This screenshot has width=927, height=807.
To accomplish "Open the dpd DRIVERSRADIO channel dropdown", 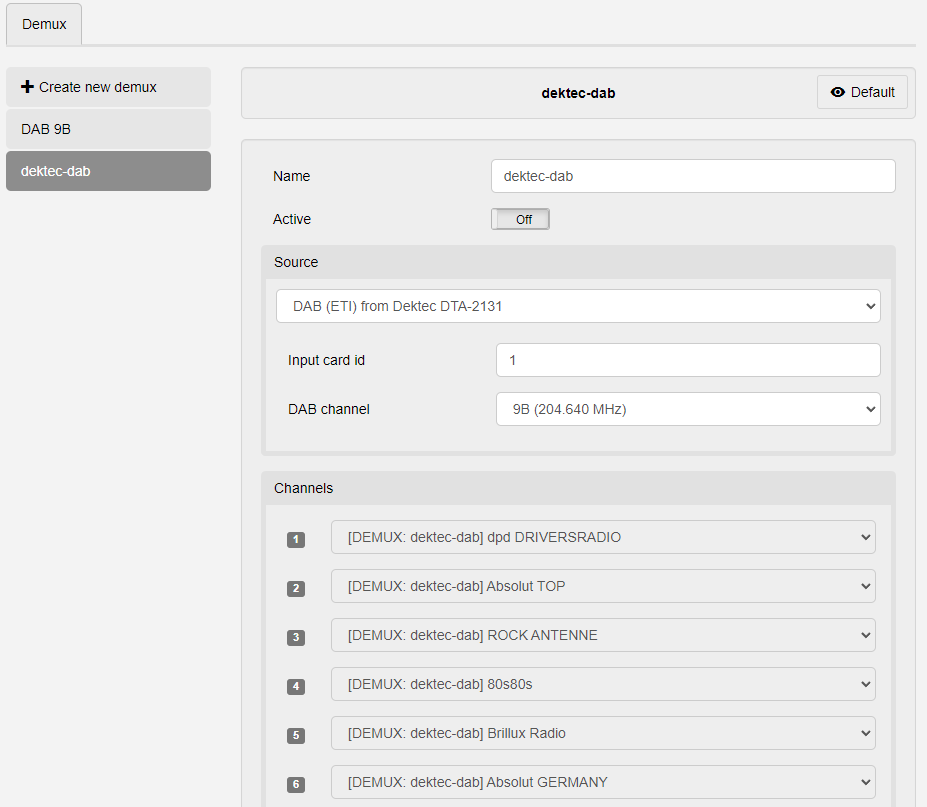I will coord(603,537).
